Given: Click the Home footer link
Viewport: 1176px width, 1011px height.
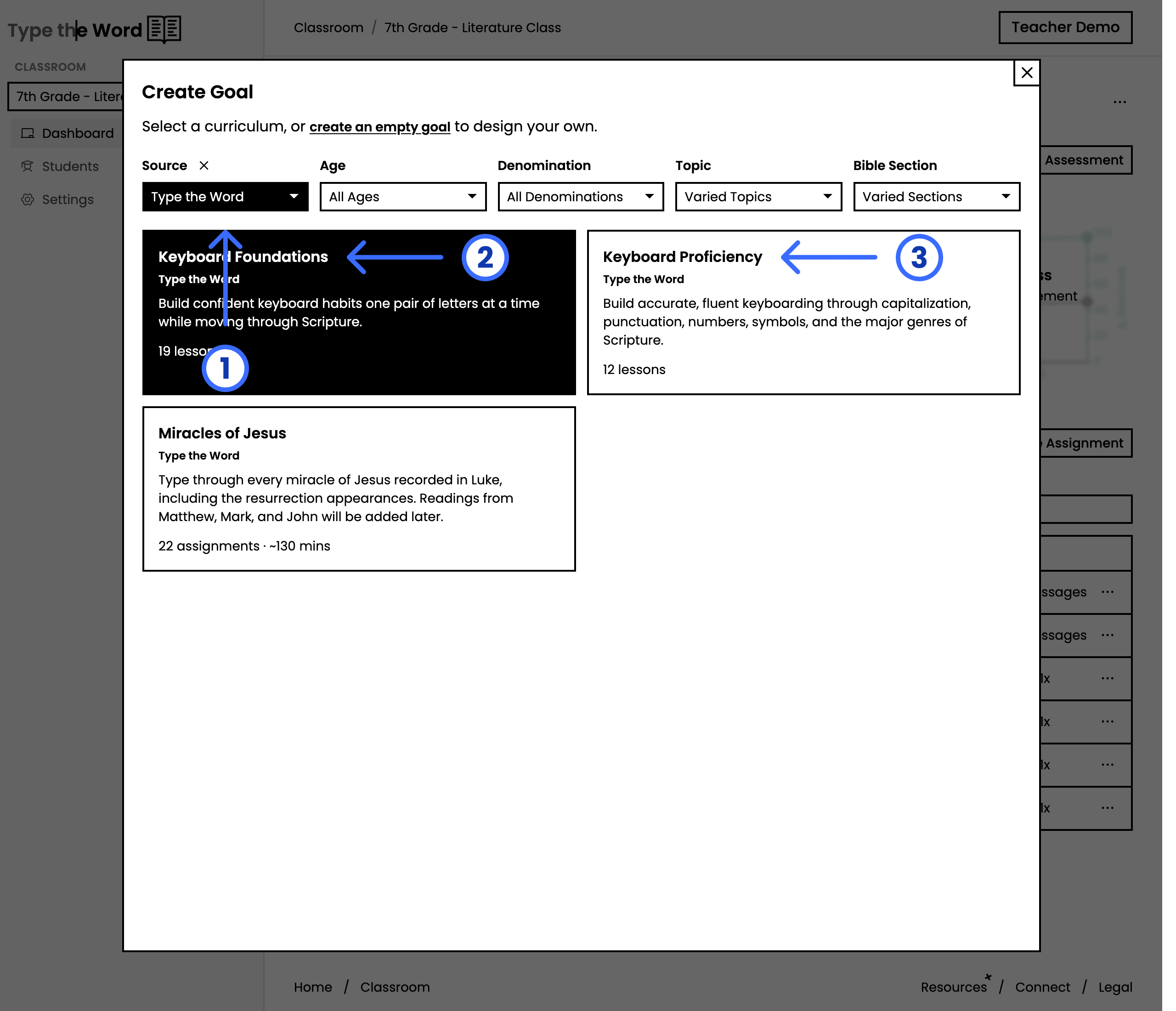Looking at the screenshot, I should (313, 987).
